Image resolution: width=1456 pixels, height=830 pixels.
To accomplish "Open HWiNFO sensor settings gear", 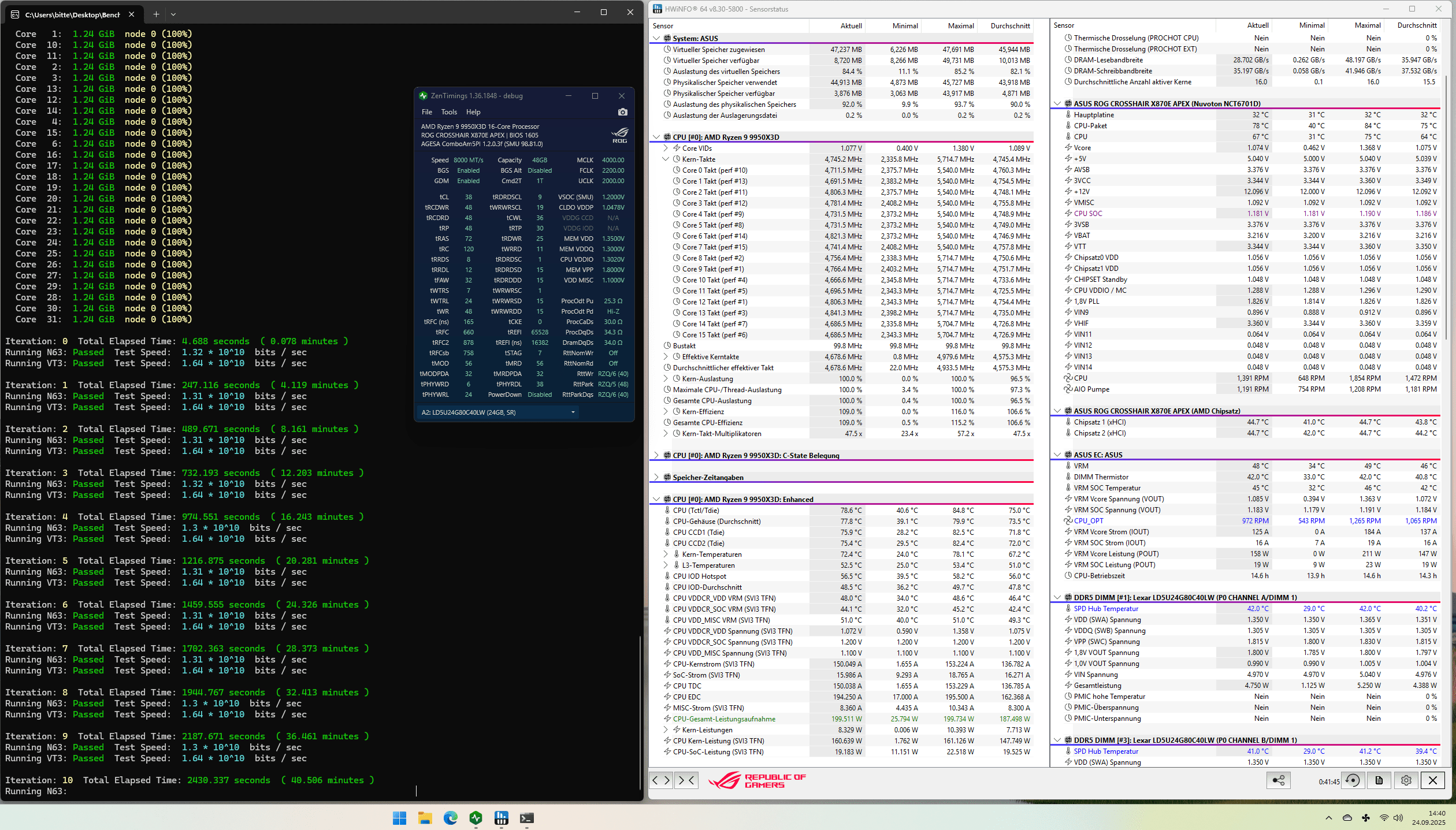I will (1406, 780).
